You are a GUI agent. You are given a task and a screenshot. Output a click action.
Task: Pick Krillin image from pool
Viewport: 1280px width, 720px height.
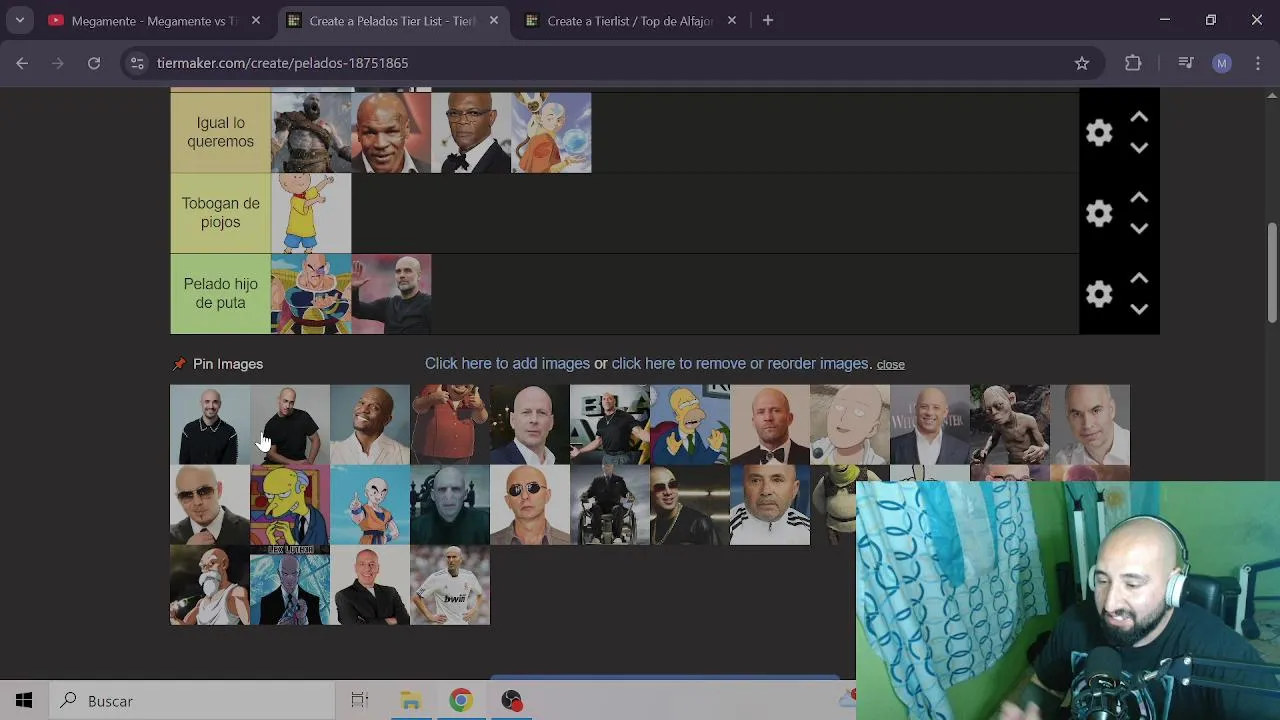pyautogui.click(x=370, y=505)
